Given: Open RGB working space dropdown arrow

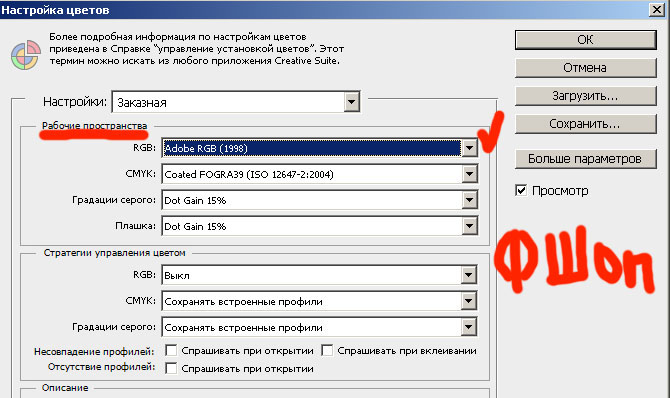Looking at the screenshot, I should tap(469, 148).
